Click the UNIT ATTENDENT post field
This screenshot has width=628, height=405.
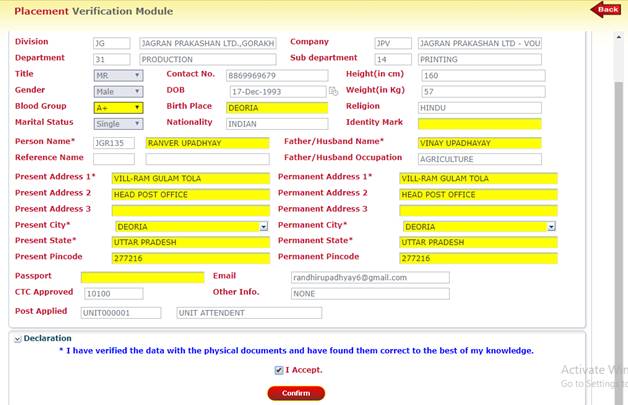249,313
